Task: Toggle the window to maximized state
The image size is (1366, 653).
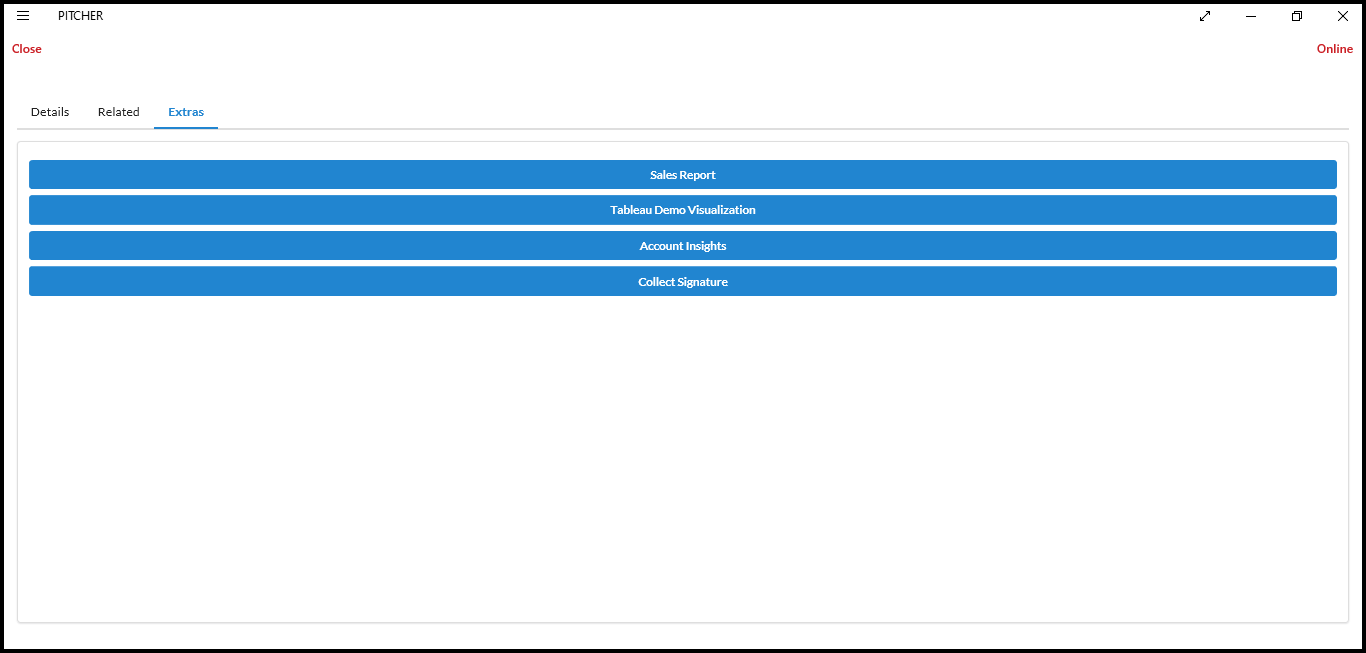Action: (x=1296, y=16)
